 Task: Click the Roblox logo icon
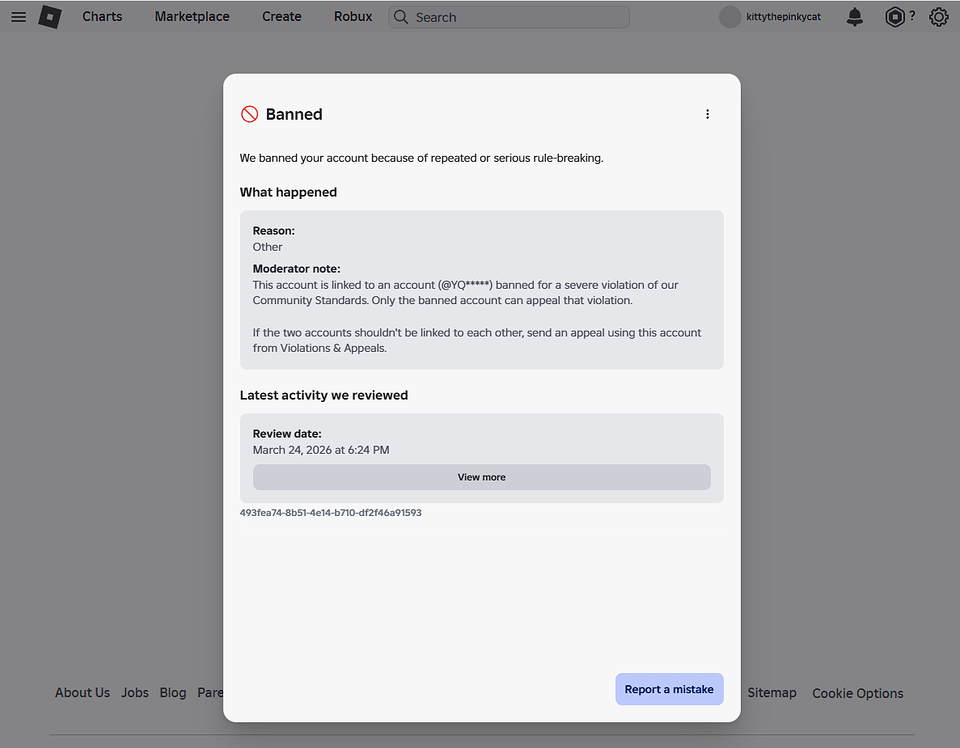pyautogui.click(x=50, y=17)
